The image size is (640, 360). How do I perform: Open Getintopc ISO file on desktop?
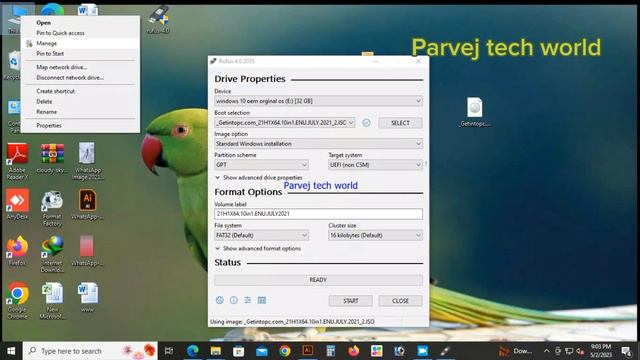pos(475,112)
